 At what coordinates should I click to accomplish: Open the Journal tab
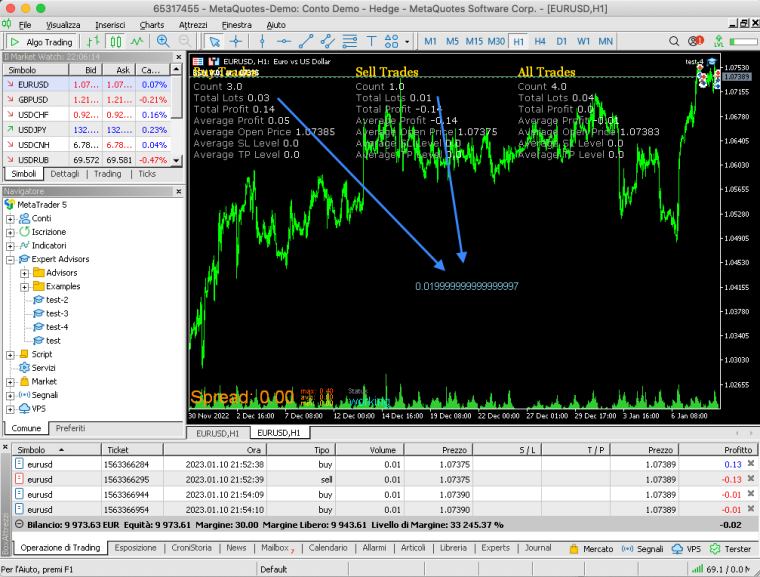click(538, 548)
